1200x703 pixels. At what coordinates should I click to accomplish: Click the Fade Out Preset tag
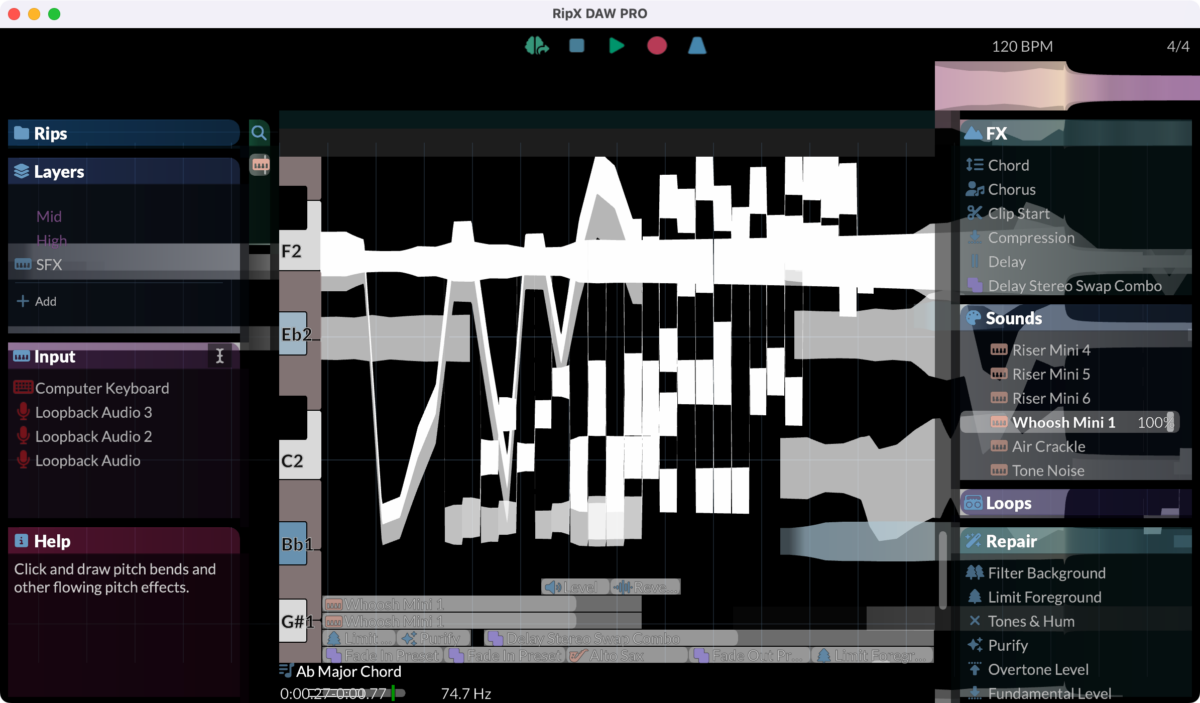tap(751, 655)
